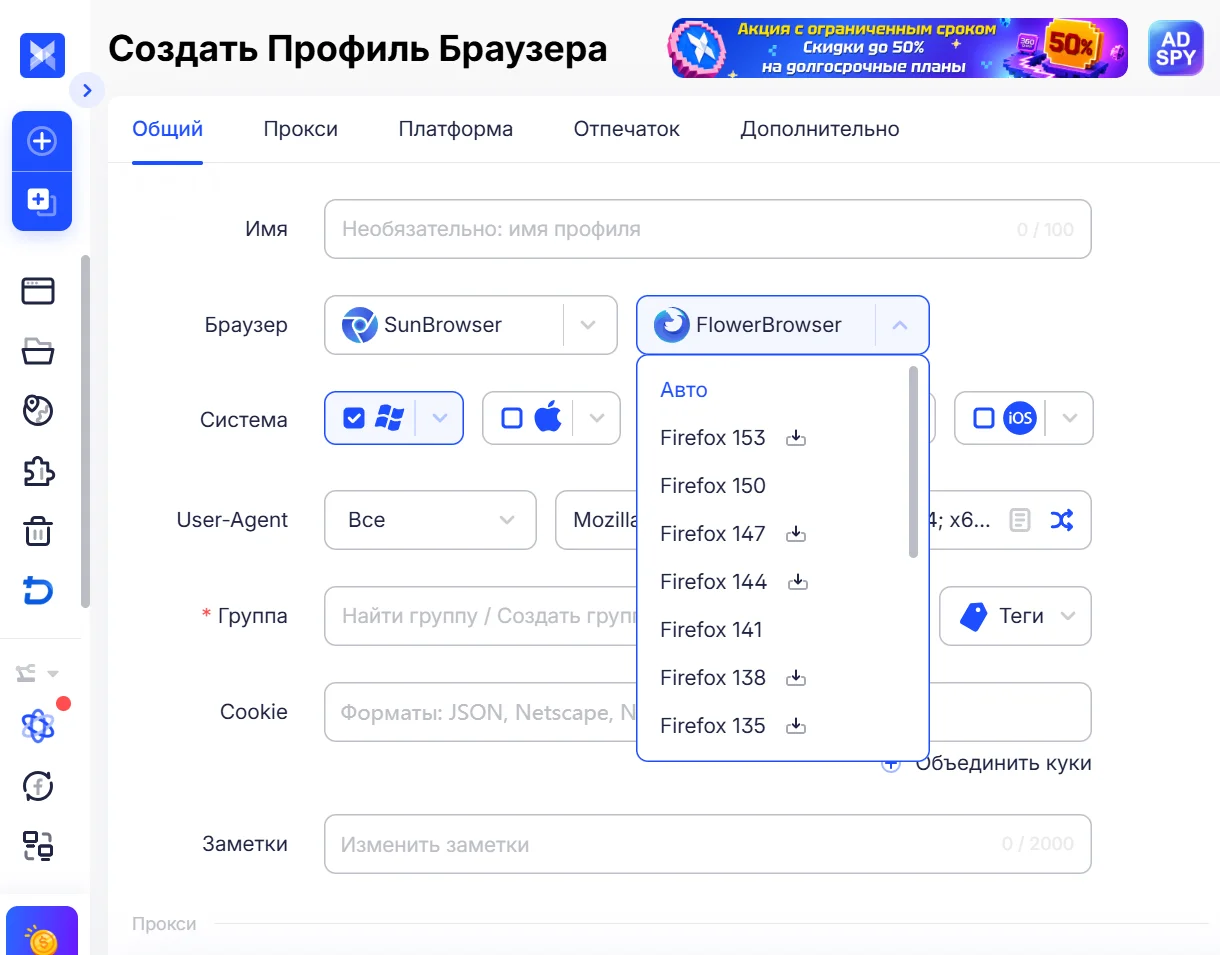Click the coin rewards icon at sidebar bottom
Image resolution: width=1220 pixels, height=955 pixels.
[42, 931]
